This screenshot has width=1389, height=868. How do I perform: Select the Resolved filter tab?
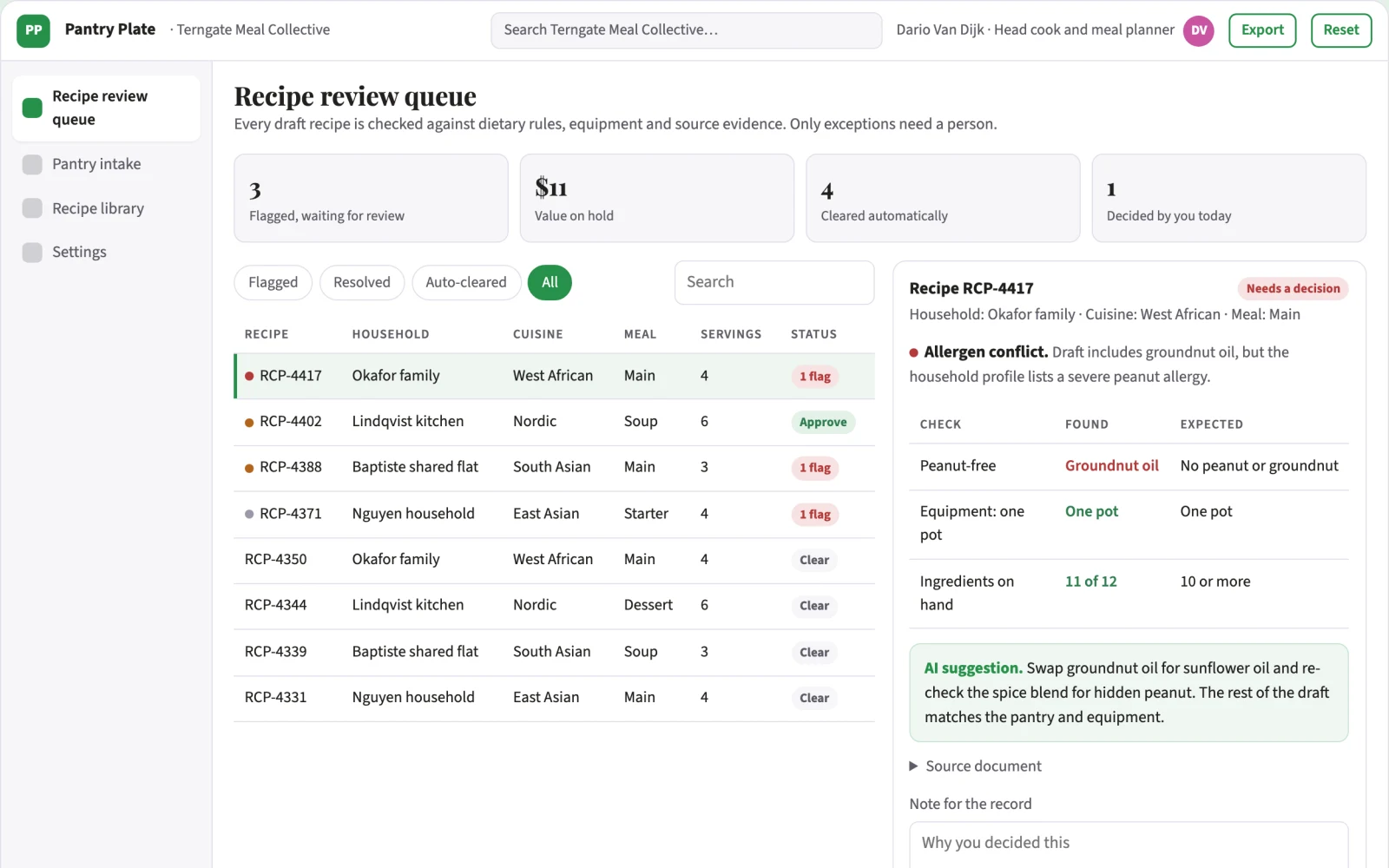[x=362, y=282]
